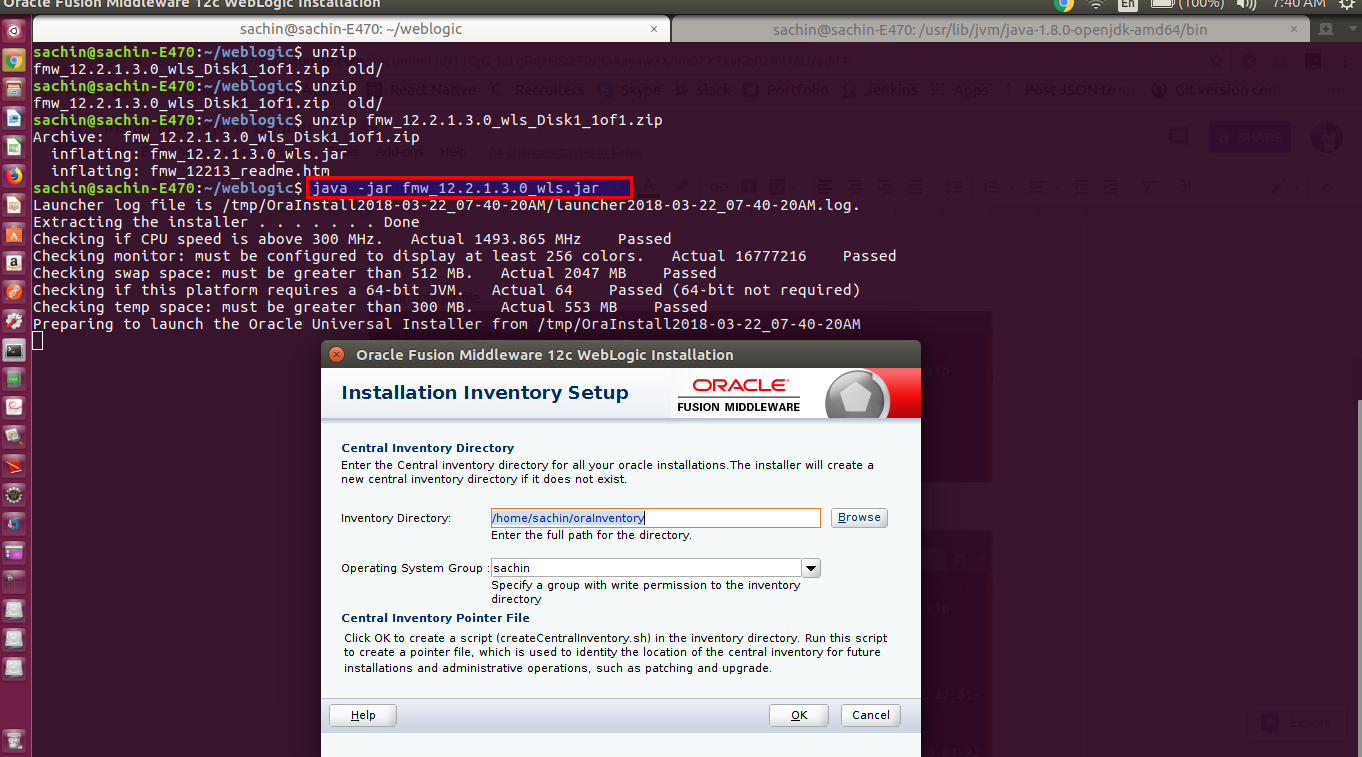Open the Trash in the dock
1362x757 pixels.
click(x=14, y=741)
